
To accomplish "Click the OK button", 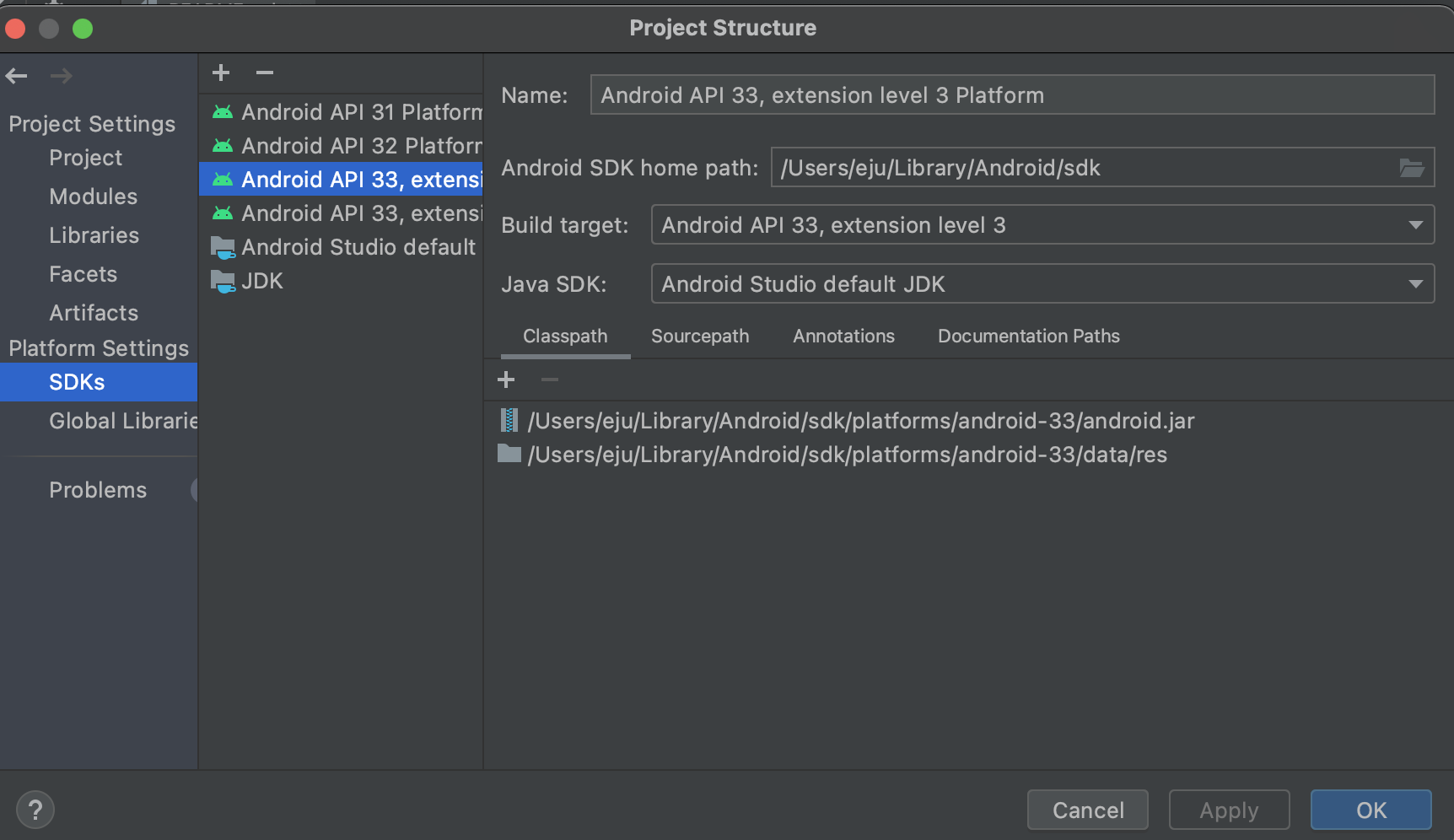I will click(1371, 810).
